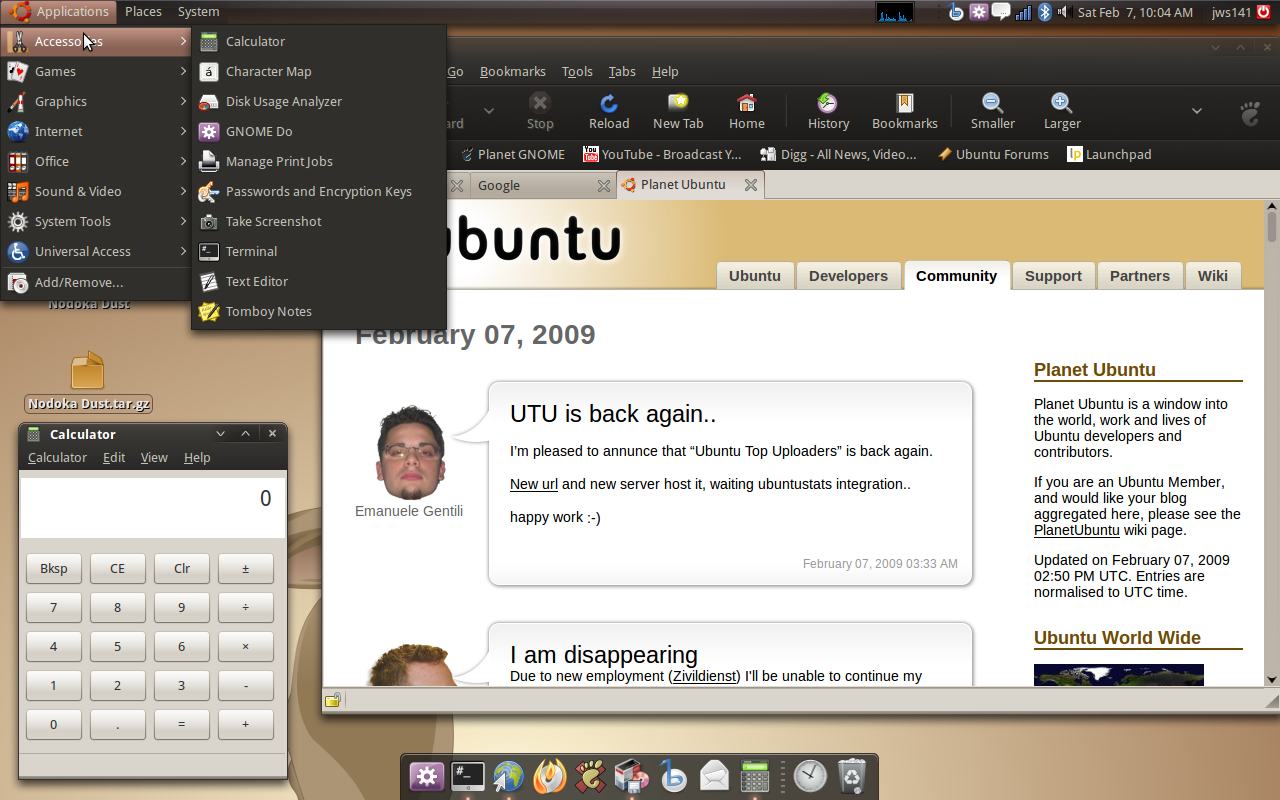
Task: Expand the Office submenu
Action: click(x=95, y=161)
